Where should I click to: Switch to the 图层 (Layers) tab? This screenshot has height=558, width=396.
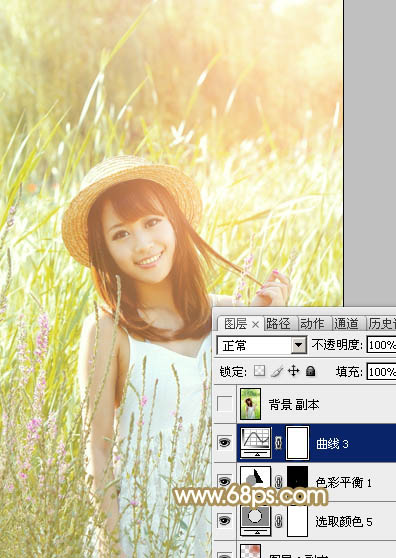tap(235, 323)
